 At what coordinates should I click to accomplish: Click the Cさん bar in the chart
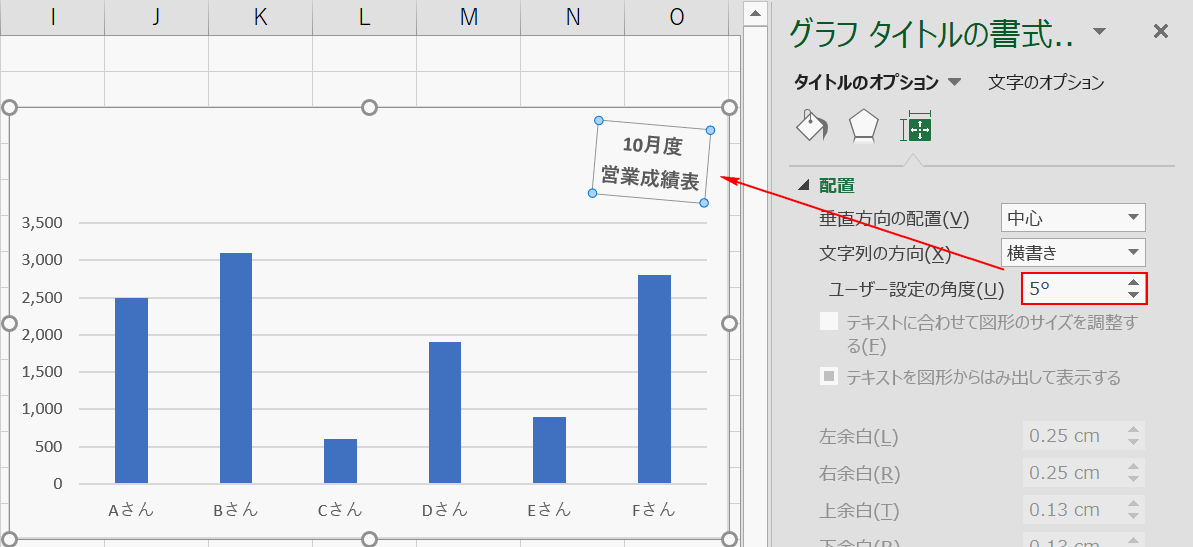click(340, 461)
